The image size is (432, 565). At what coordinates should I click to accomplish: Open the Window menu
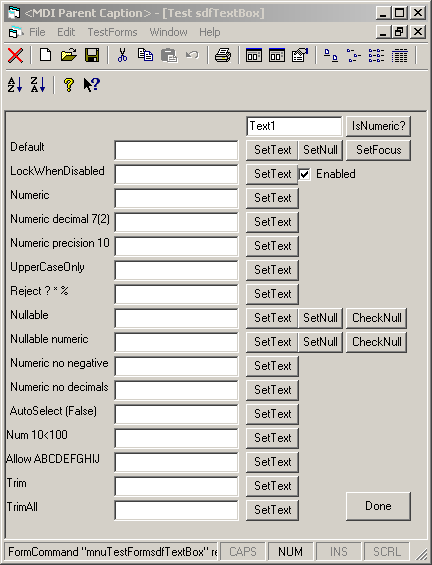168,32
